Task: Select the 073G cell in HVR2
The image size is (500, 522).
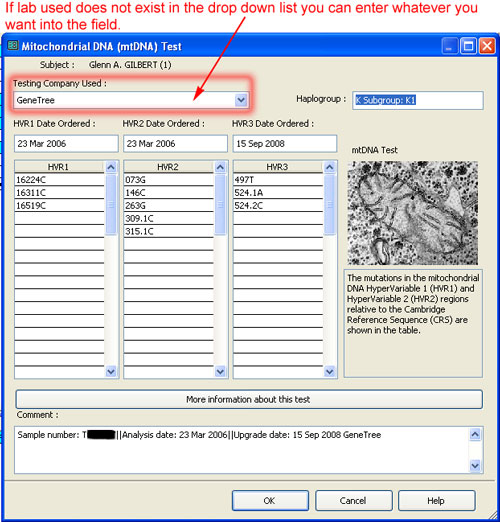Action: coord(168,180)
